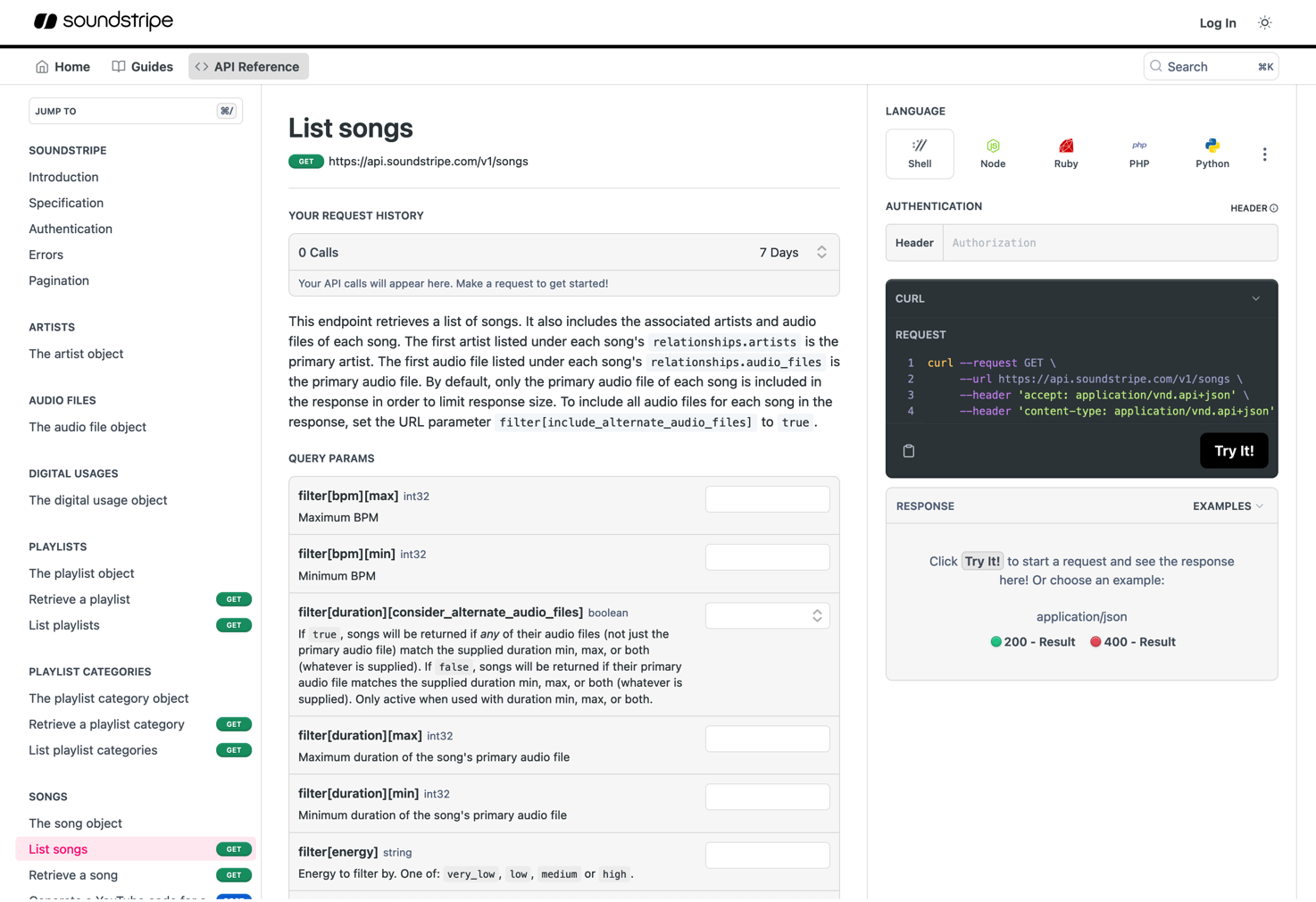Select the Shell language option
This screenshot has height=902, width=1316.
[920, 154]
